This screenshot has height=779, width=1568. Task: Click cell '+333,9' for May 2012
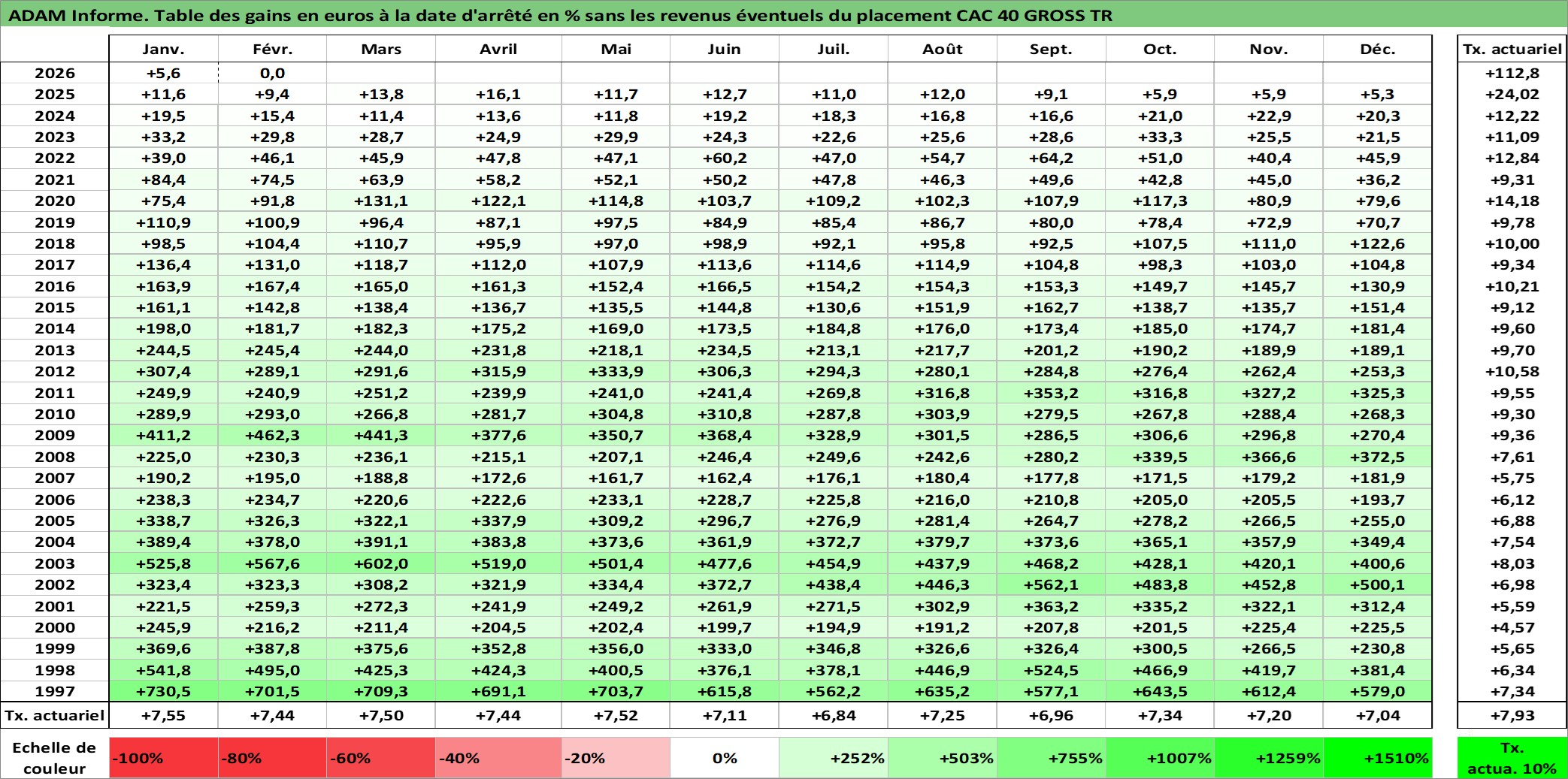[x=616, y=371]
